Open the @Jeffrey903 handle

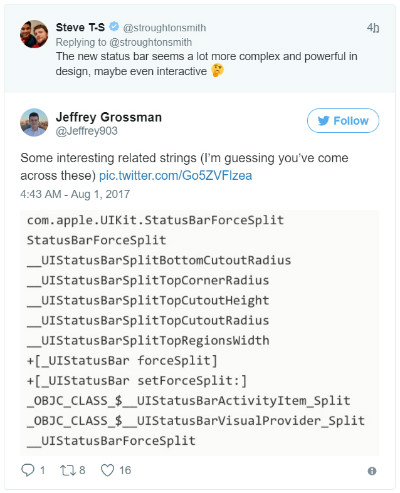[x=87, y=131]
